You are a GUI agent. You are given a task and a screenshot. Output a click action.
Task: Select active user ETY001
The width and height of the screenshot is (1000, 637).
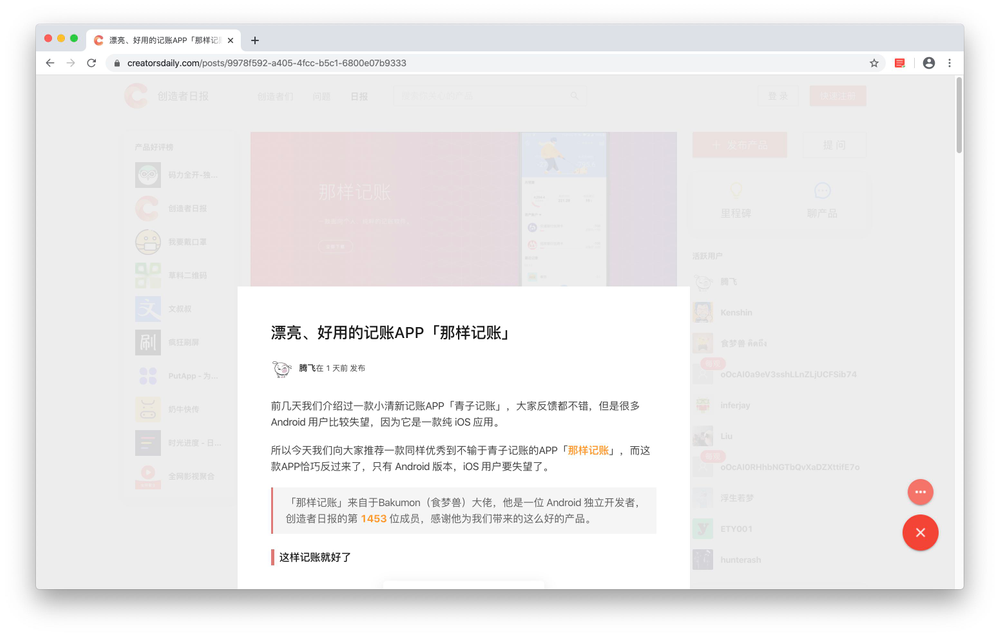736,529
